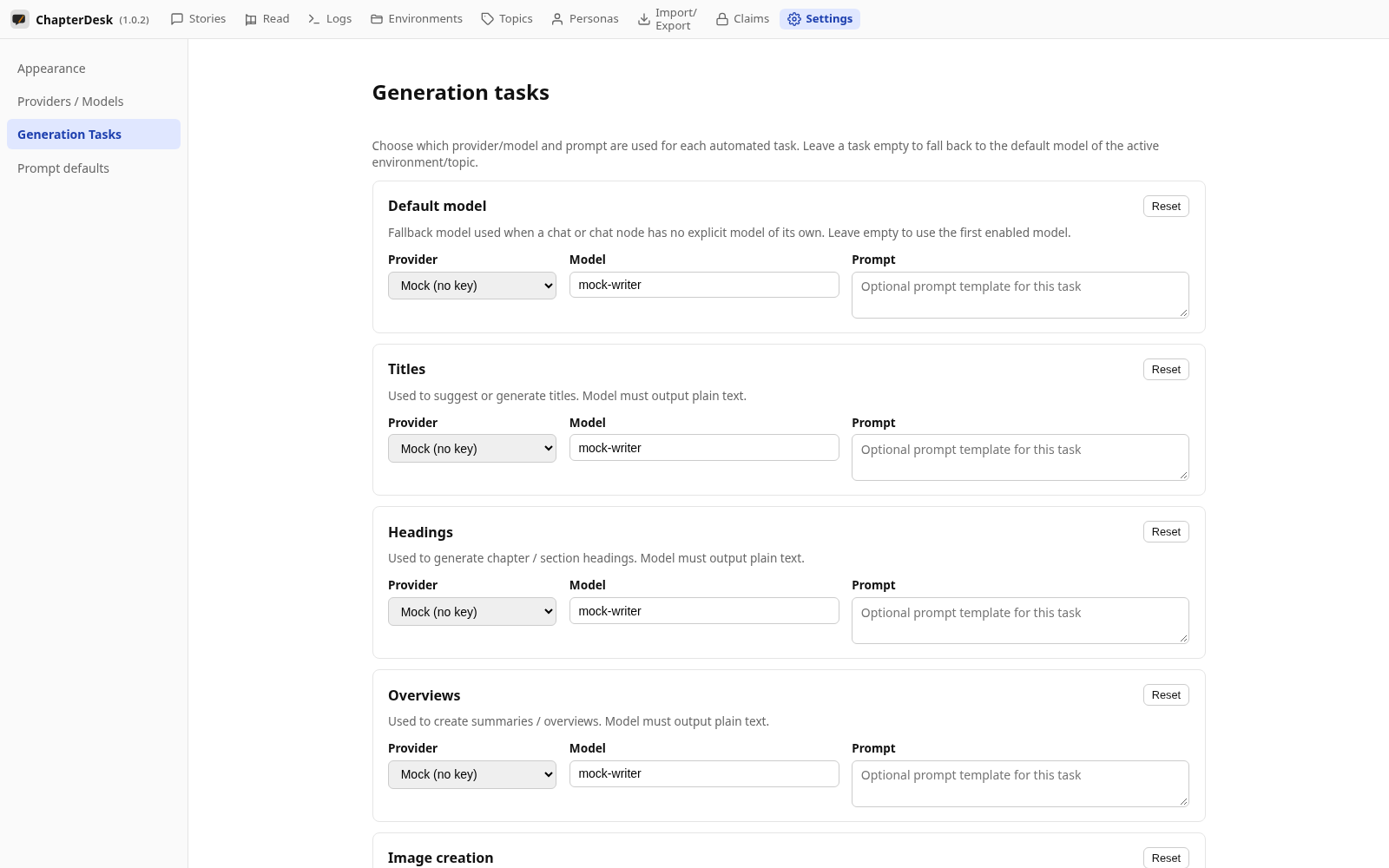The width and height of the screenshot is (1389, 868).
Task: Click the Default model Prompt textarea
Action: 1020,295
